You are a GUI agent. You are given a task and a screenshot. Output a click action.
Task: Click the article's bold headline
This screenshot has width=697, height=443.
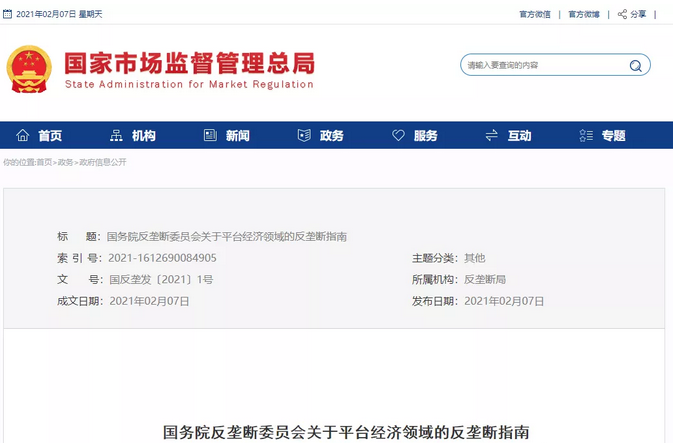pos(346,432)
